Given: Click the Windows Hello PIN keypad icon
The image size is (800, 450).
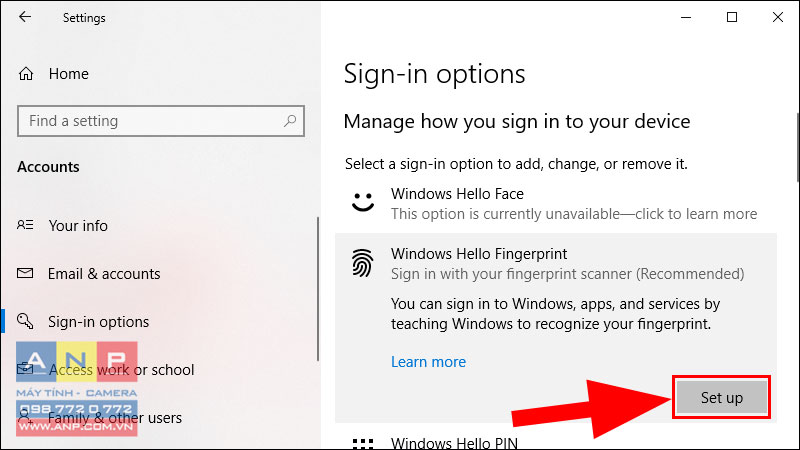Looking at the screenshot, I should click(x=363, y=444).
